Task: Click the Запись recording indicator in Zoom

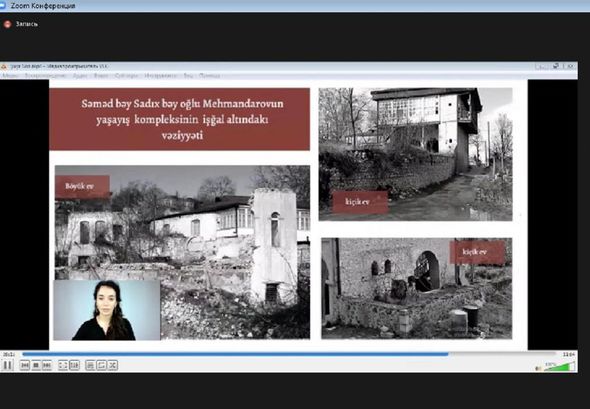Action: click(x=21, y=24)
